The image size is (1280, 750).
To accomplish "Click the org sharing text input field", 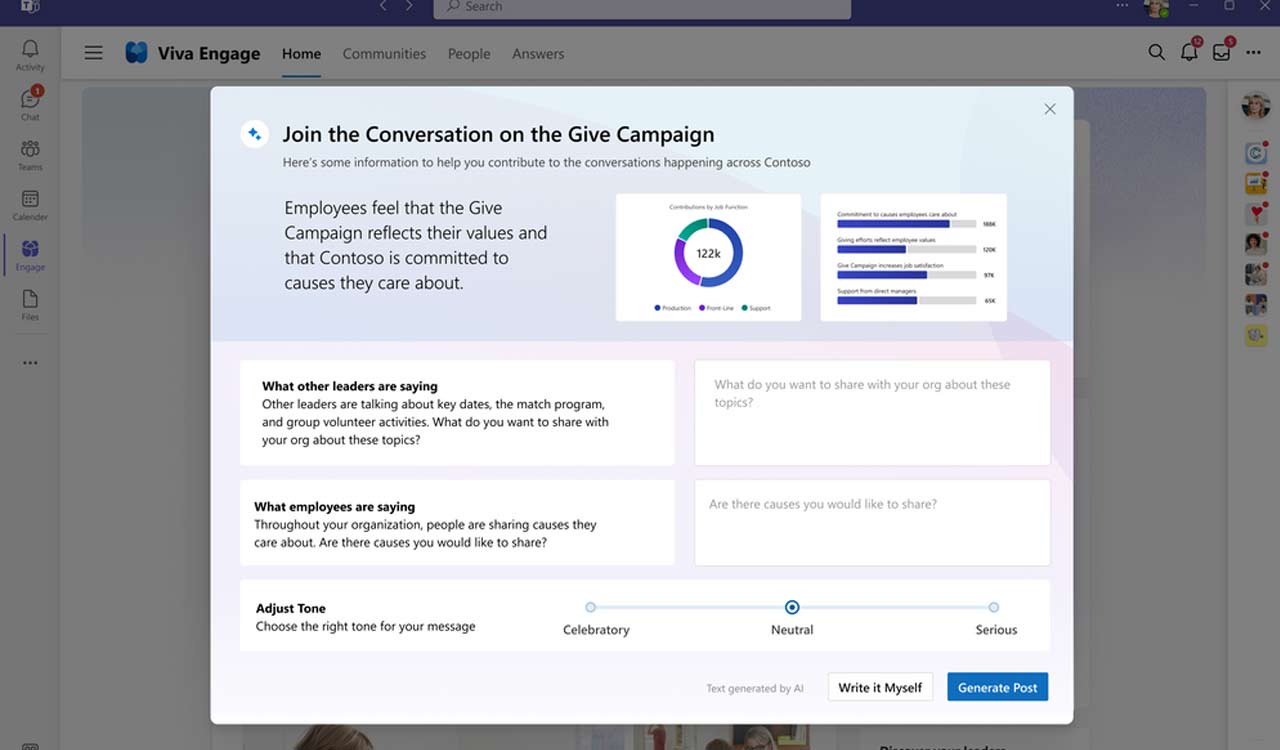I will pos(871,412).
